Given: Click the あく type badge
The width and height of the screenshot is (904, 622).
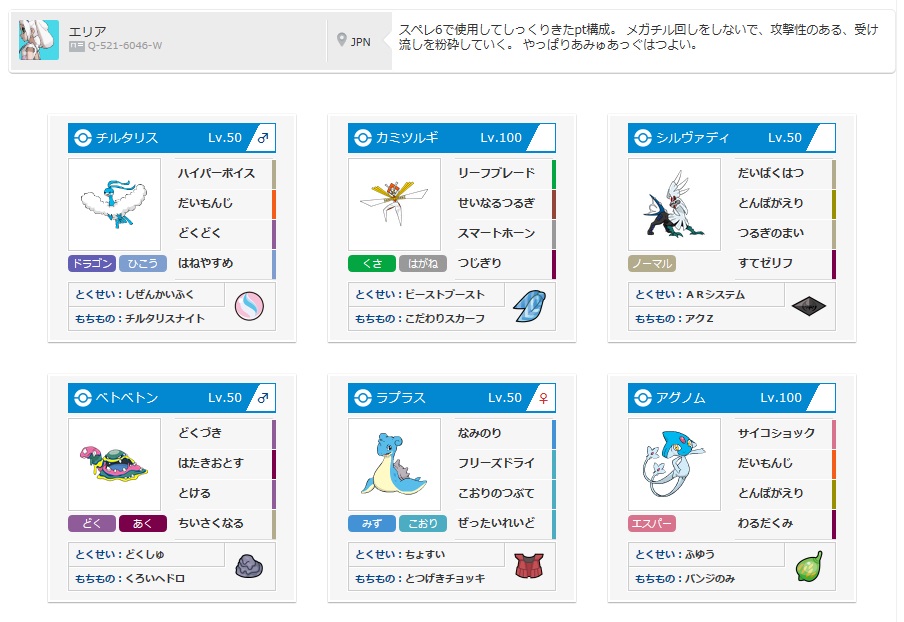Looking at the screenshot, I should coord(143,523).
